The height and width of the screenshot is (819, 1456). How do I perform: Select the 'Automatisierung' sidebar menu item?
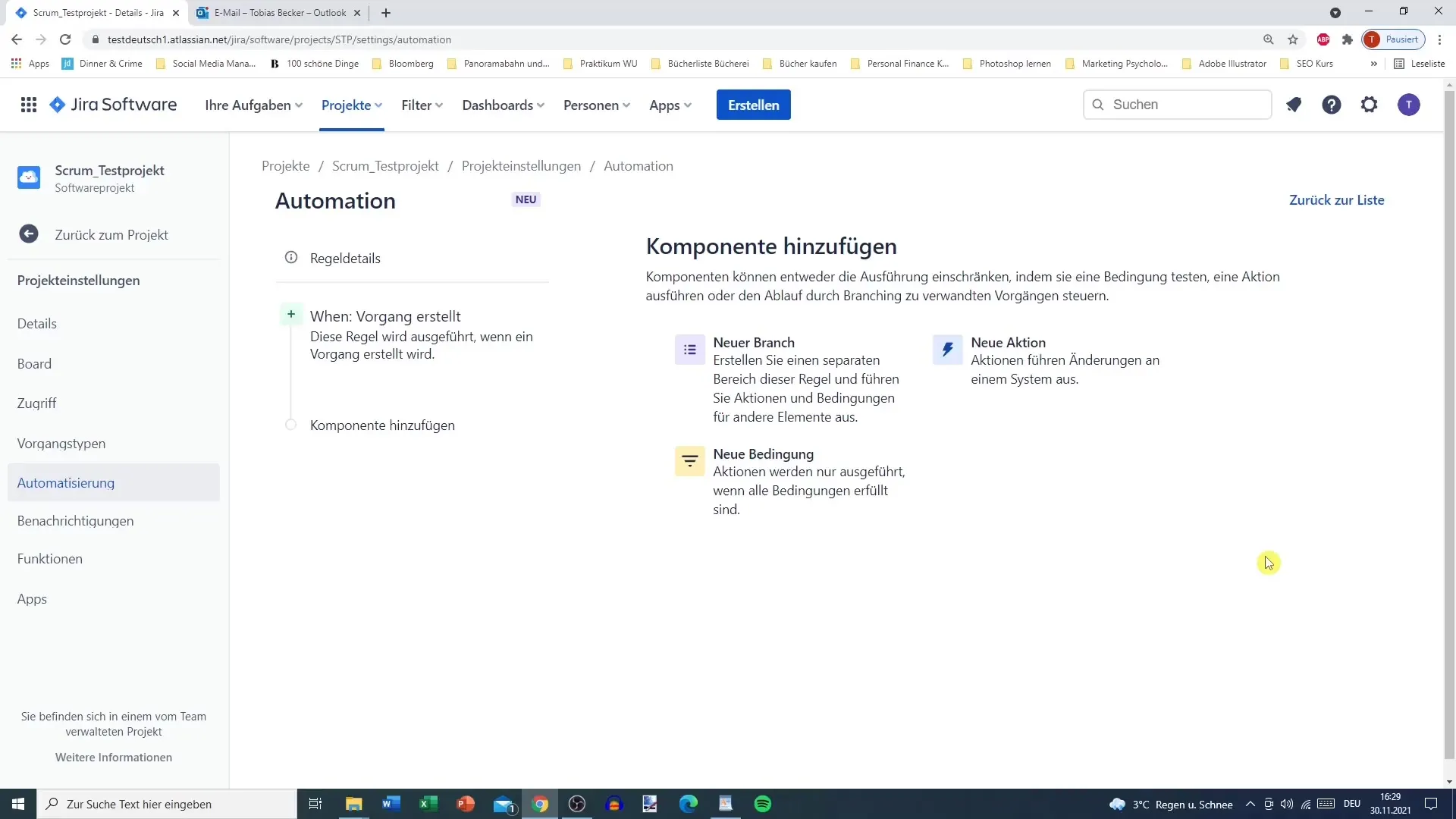click(65, 482)
